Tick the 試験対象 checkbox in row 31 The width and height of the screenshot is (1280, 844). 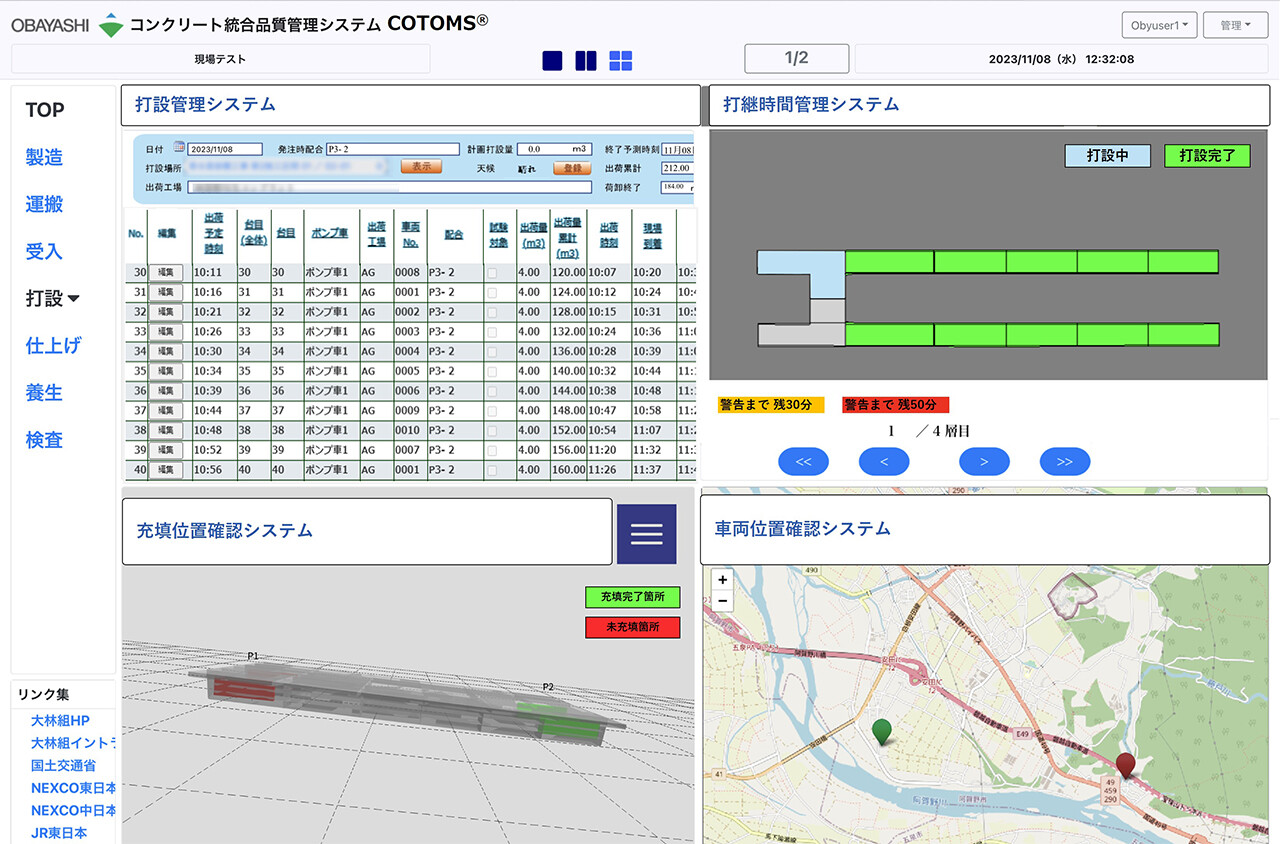[491, 292]
